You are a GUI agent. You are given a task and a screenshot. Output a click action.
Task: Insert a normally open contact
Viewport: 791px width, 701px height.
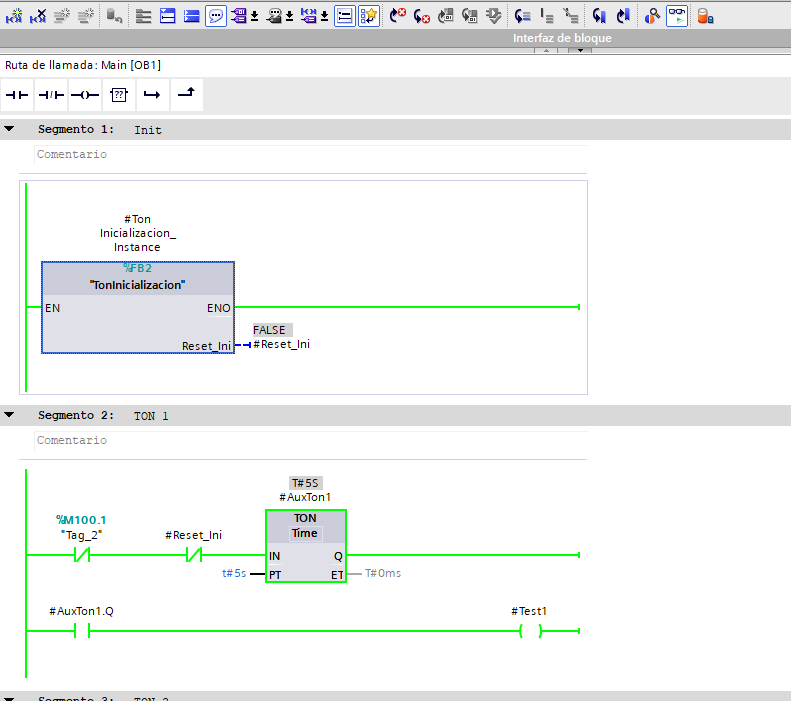coord(18,95)
